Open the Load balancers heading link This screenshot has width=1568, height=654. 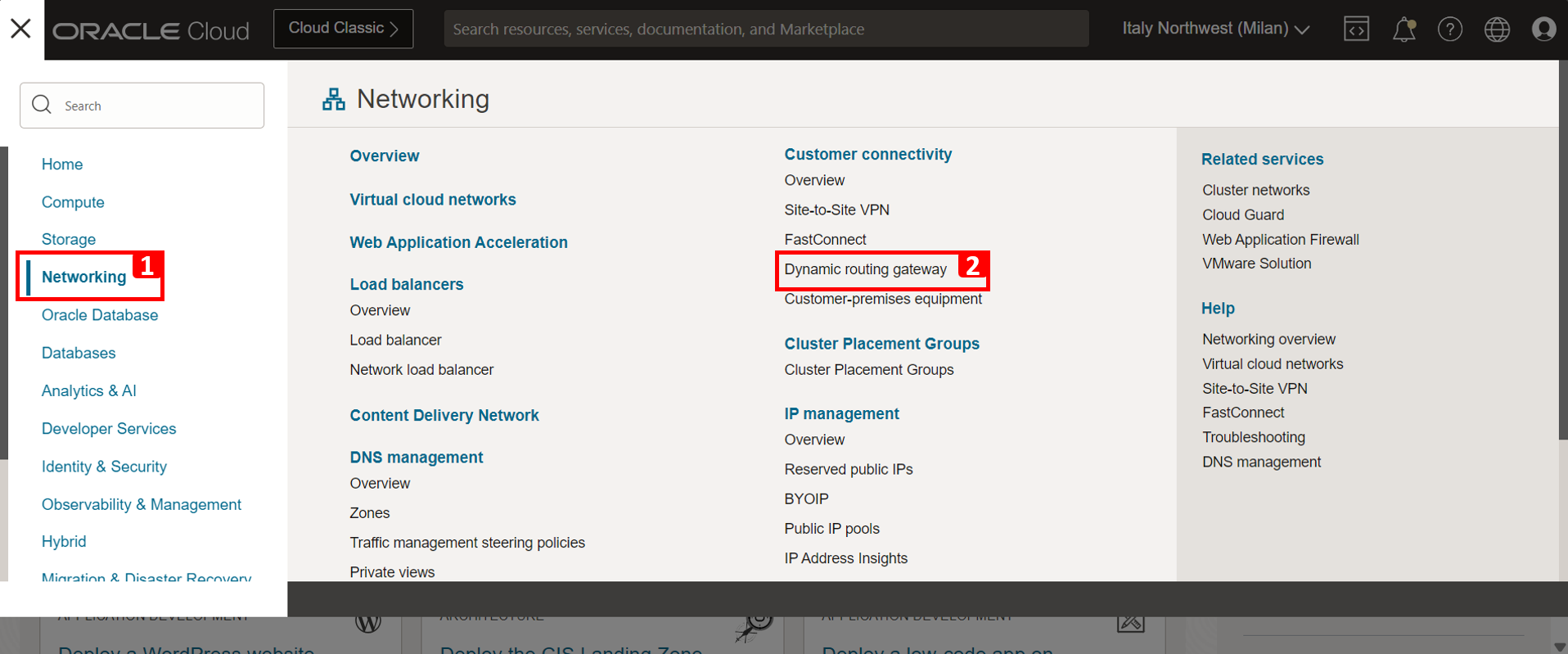pos(407,284)
